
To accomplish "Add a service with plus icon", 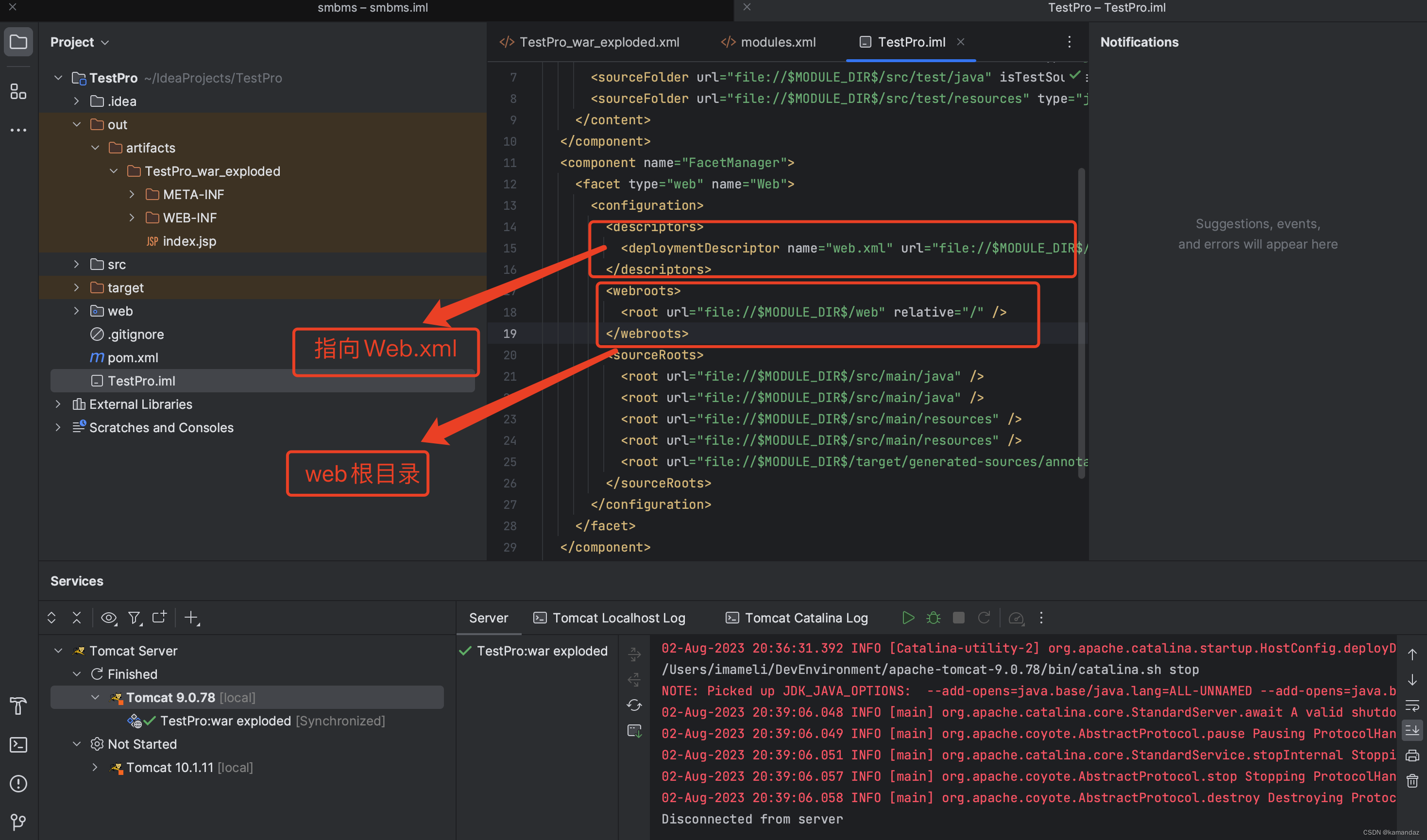I will point(192,618).
